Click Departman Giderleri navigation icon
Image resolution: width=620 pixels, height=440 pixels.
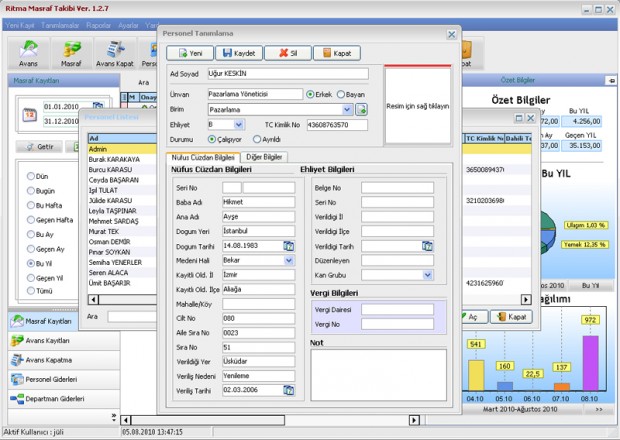click(x=17, y=398)
